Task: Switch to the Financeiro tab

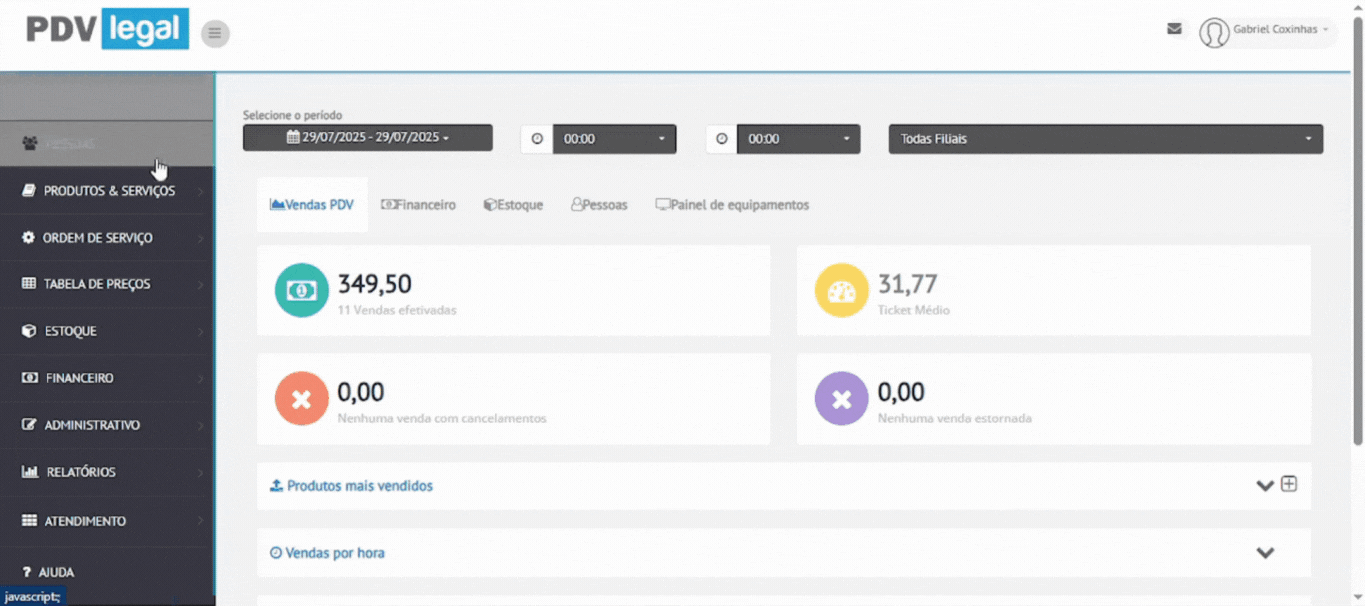Action: (418, 205)
